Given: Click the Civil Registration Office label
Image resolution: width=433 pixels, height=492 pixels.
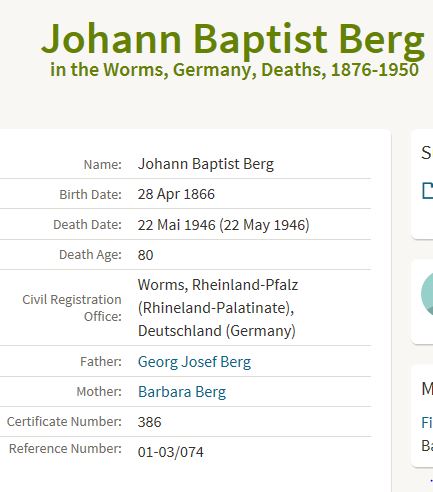Looking at the screenshot, I should (72, 308).
